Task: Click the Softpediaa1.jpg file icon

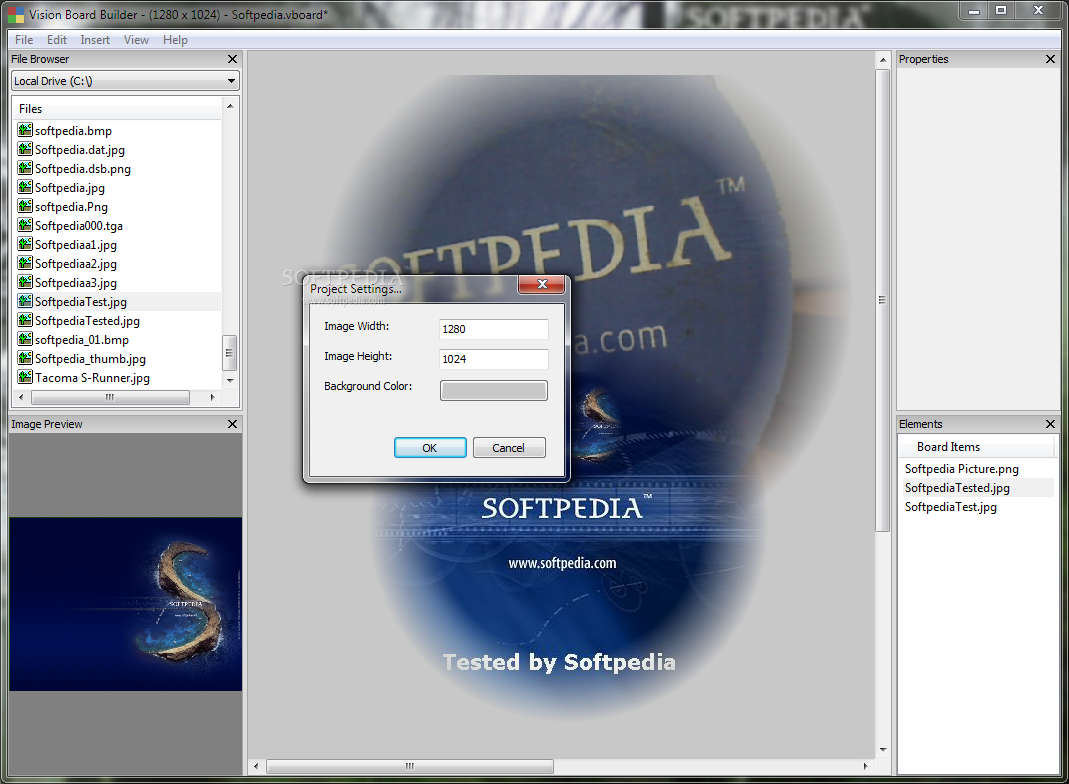Action: 25,244
